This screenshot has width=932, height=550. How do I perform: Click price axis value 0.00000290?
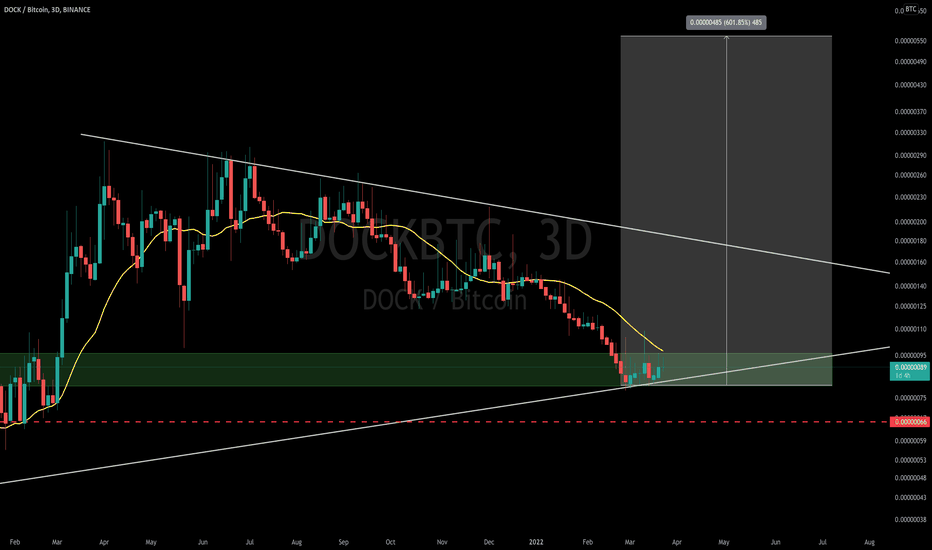tap(910, 155)
